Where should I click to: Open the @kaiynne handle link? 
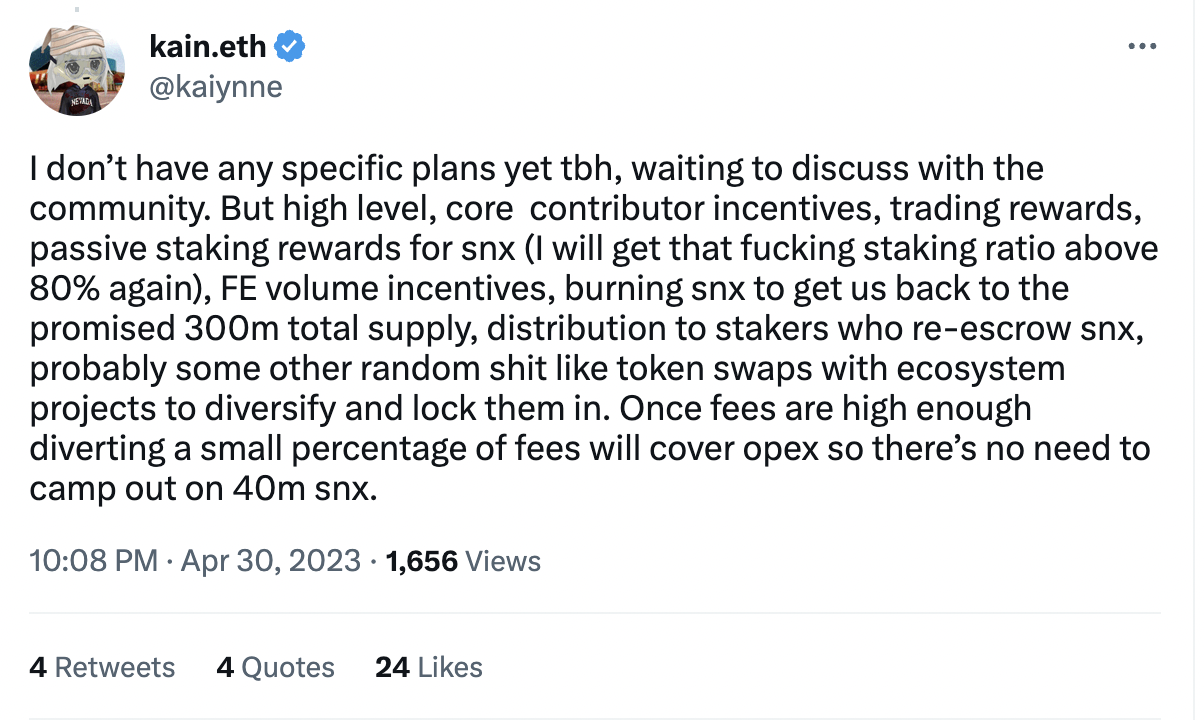click(215, 87)
